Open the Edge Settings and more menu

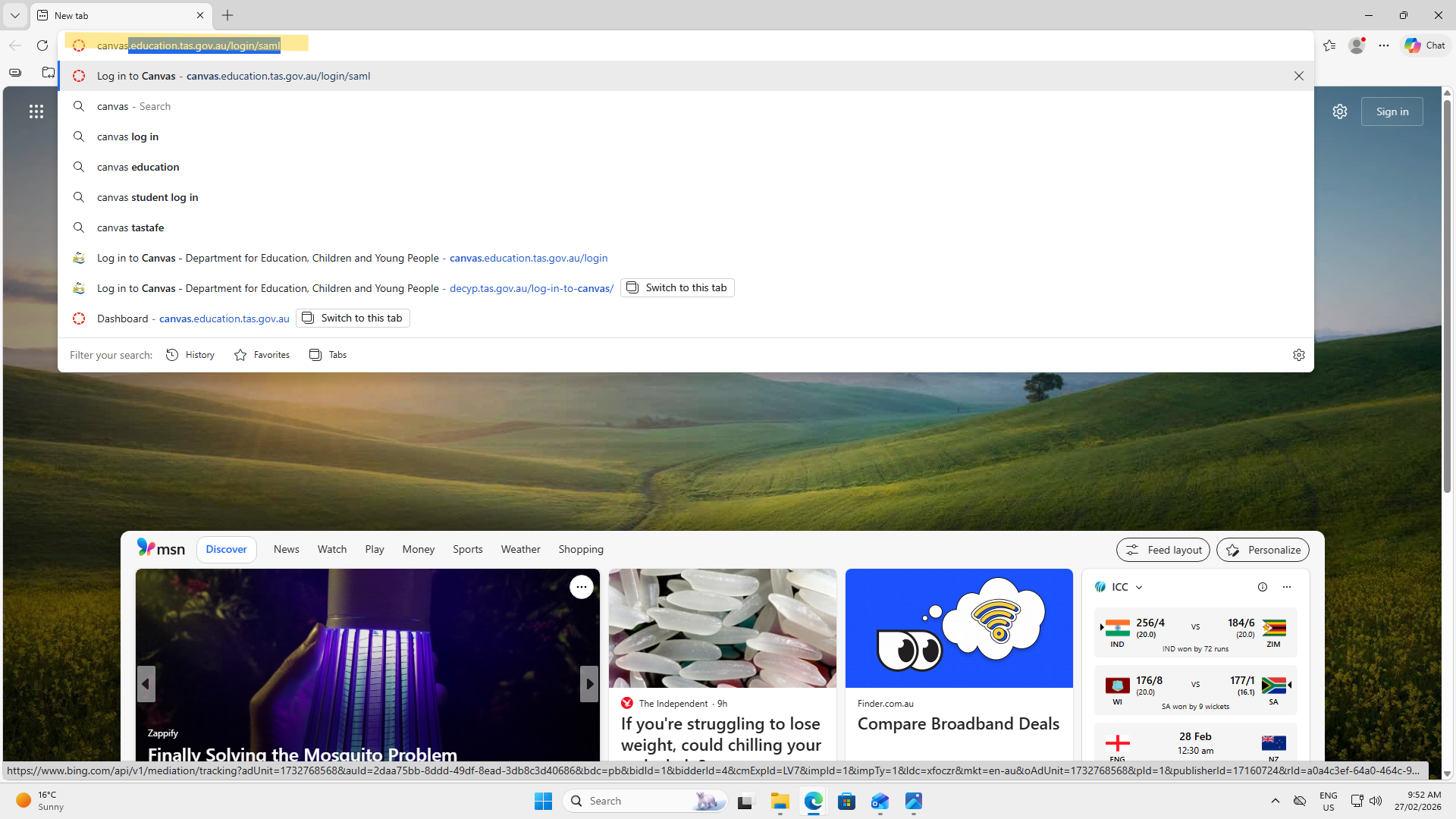click(x=1384, y=45)
